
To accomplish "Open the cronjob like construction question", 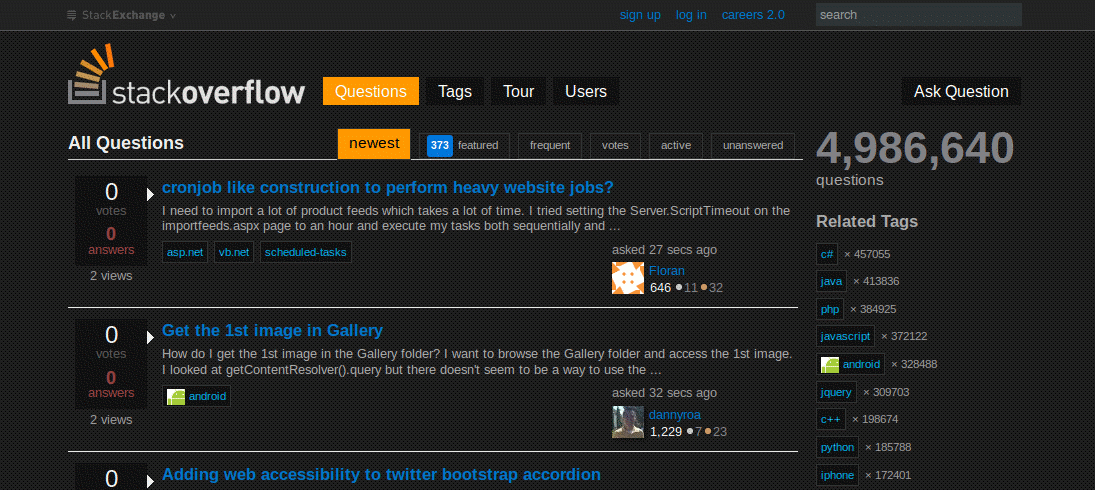I will pos(388,188).
